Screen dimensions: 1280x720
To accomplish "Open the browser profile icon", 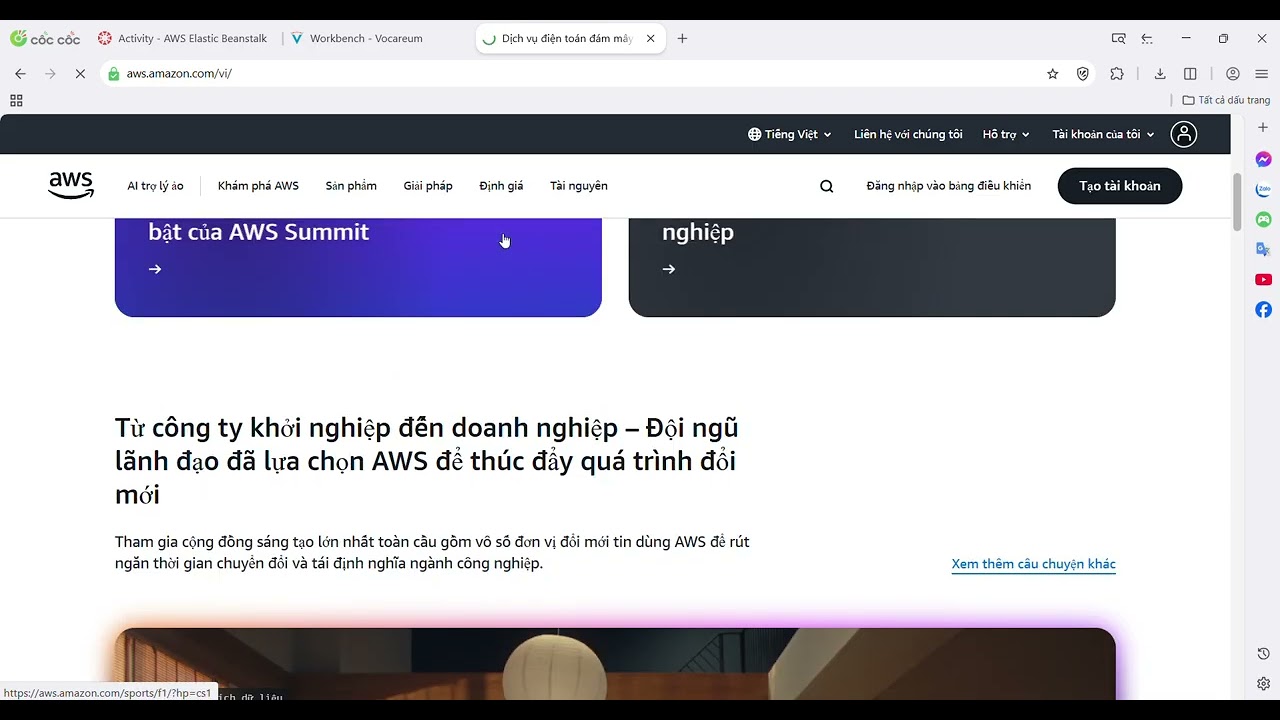I will (x=1233, y=74).
